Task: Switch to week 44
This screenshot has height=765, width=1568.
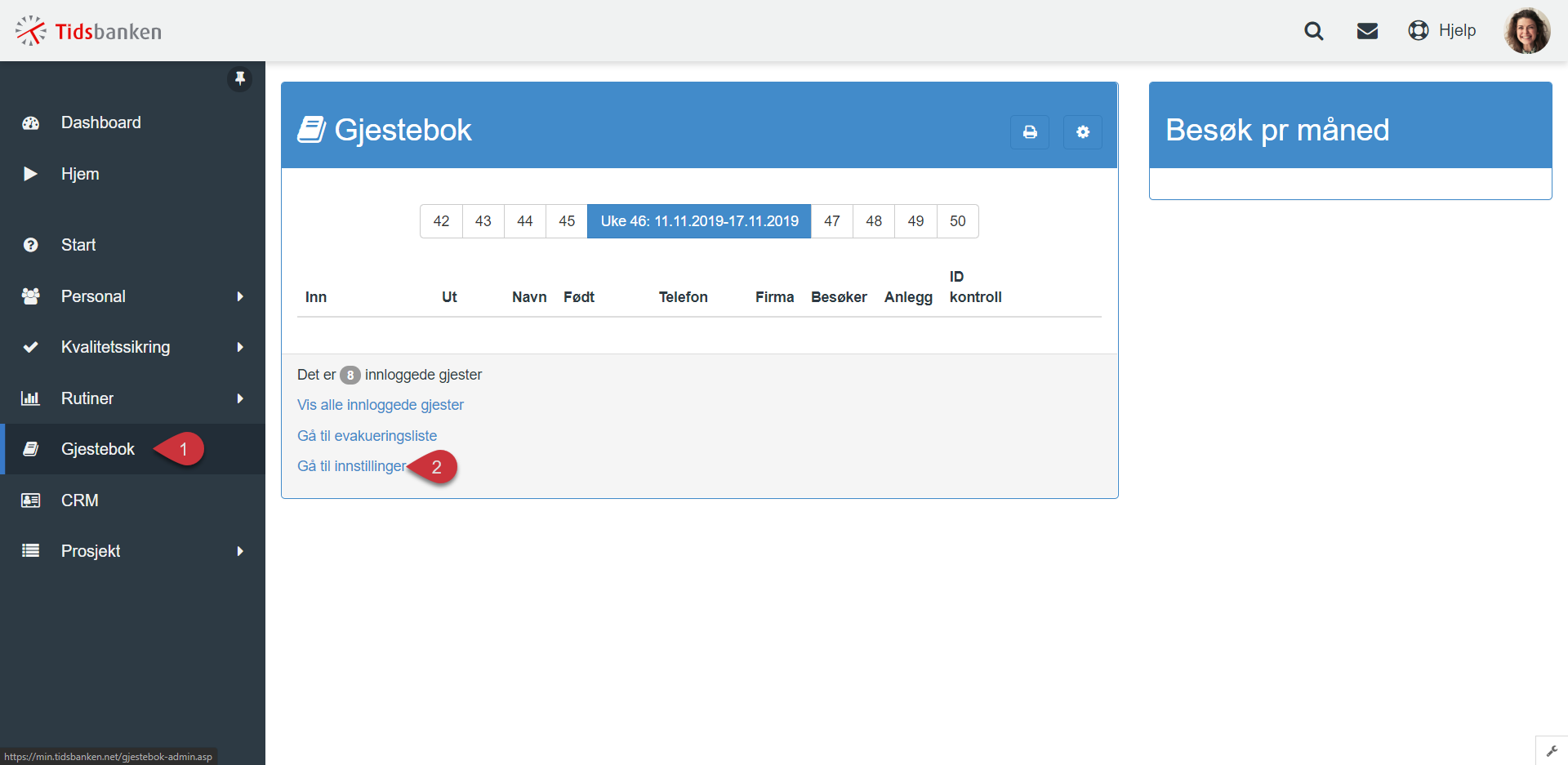Action: pyautogui.click(x=525, y=221)
